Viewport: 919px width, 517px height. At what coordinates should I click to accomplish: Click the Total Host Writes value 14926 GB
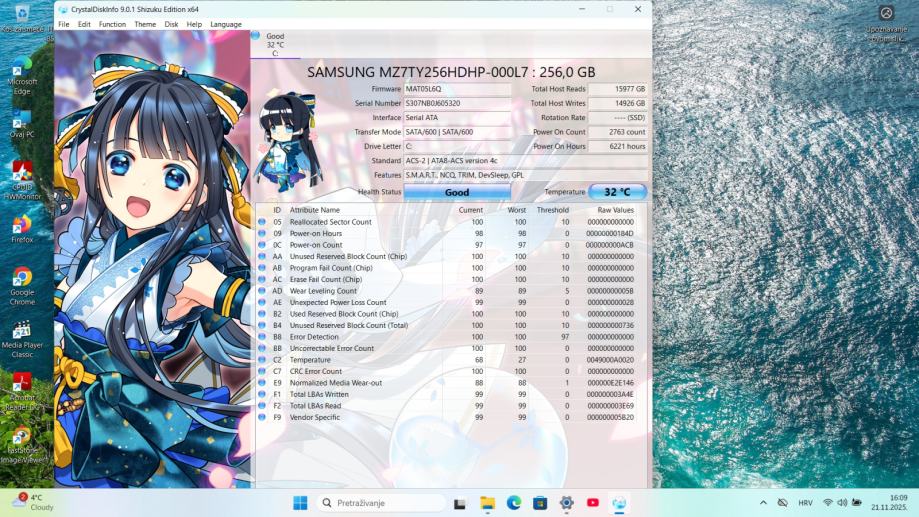[618, 103]
